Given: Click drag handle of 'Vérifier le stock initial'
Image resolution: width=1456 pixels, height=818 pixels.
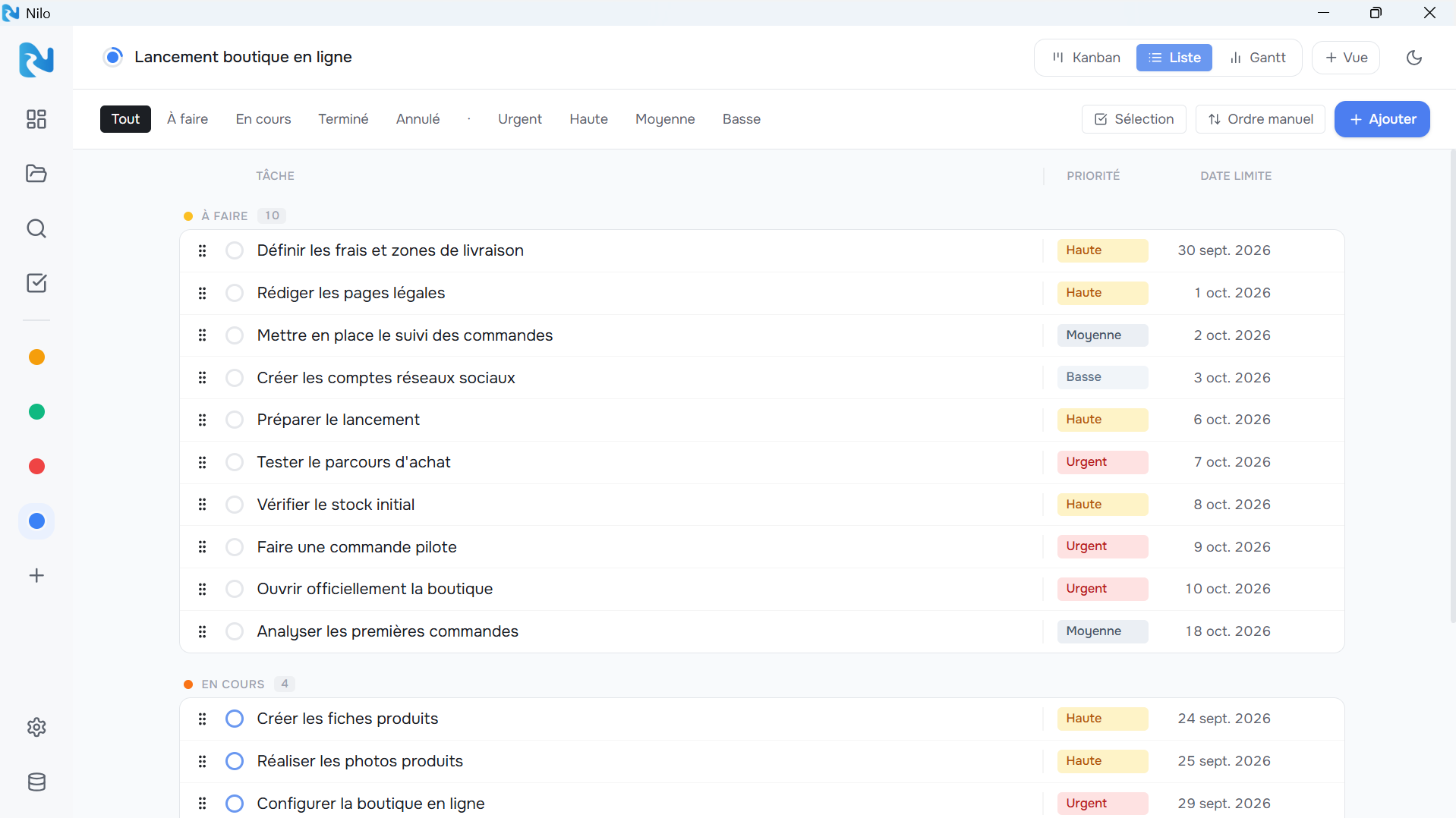Looking at the screenshot, I should point(202,505).
